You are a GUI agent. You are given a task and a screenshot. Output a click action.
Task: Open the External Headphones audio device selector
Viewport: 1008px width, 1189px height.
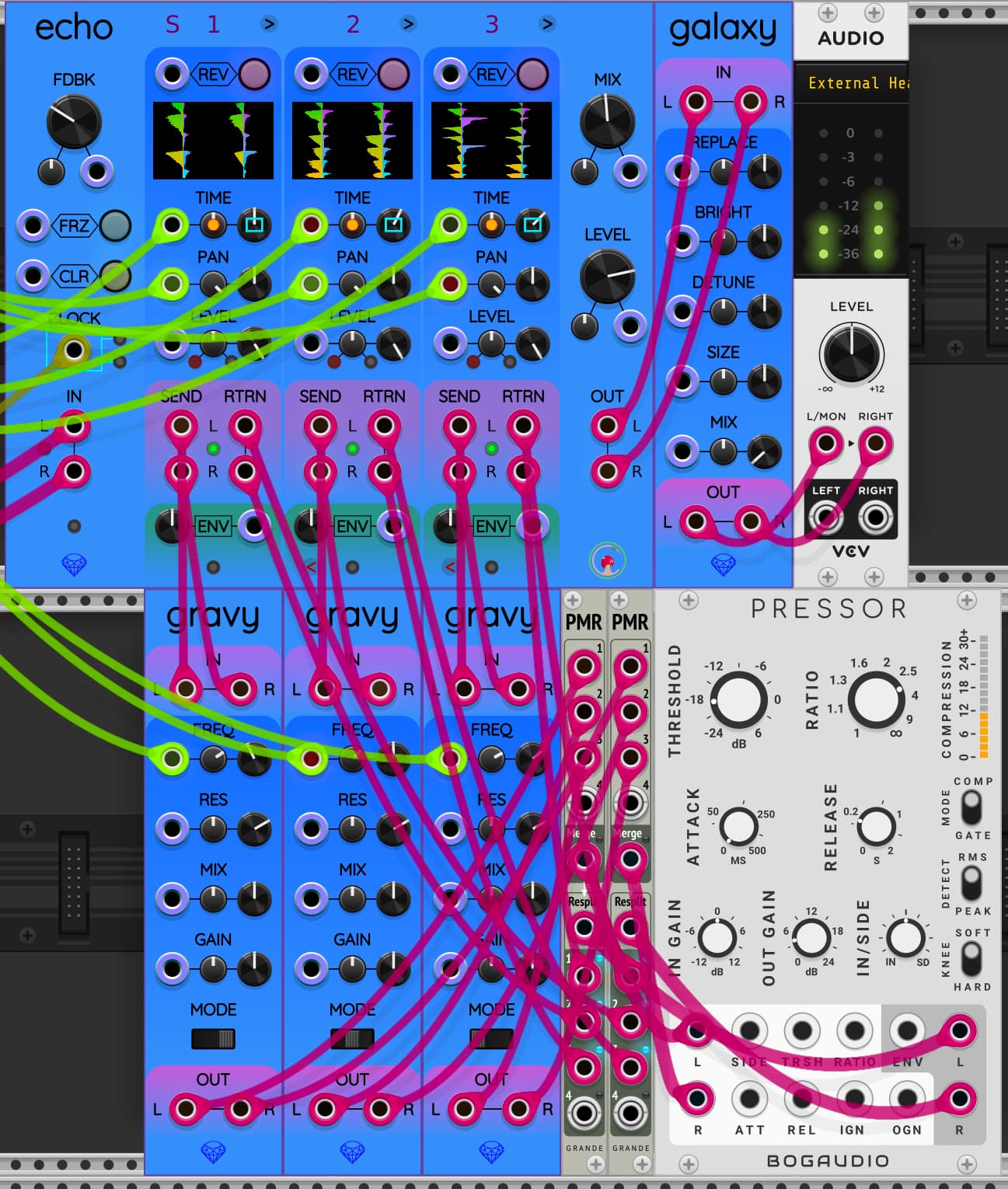pyautogui.click(x=851, y=83)
